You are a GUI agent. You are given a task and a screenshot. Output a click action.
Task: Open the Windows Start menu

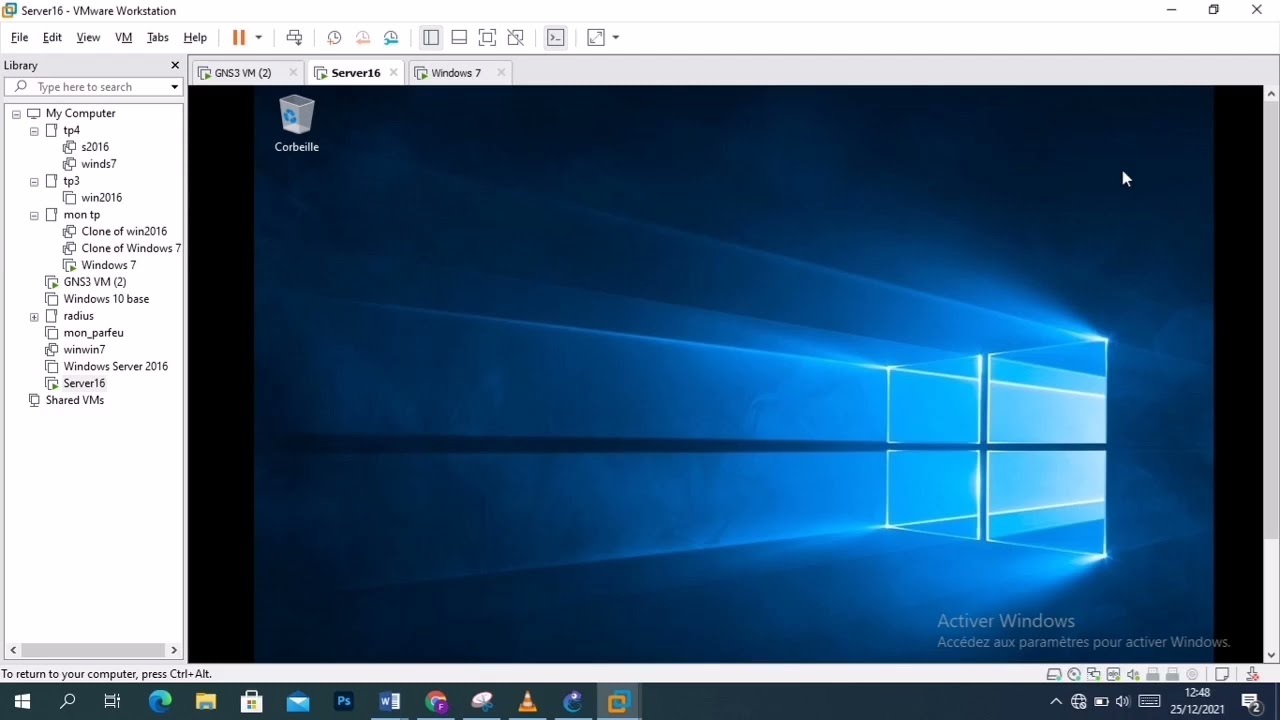(x=22, y=702)
